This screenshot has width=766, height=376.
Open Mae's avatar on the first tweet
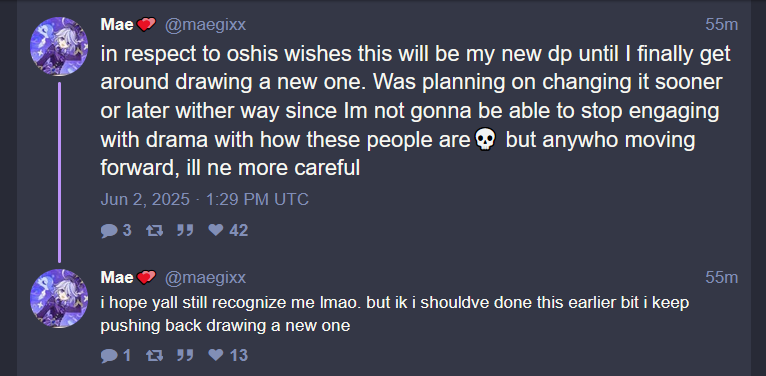(x=59, y=47)
